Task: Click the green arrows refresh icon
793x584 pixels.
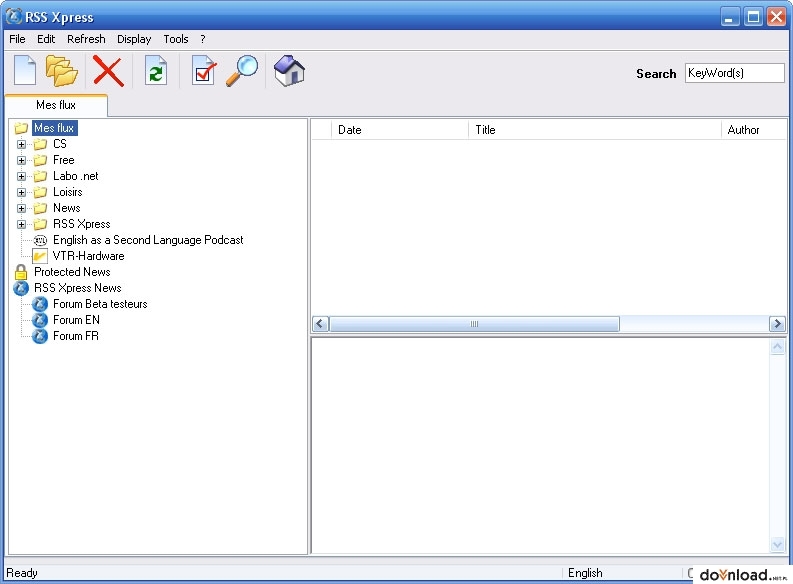Action: 156,70
